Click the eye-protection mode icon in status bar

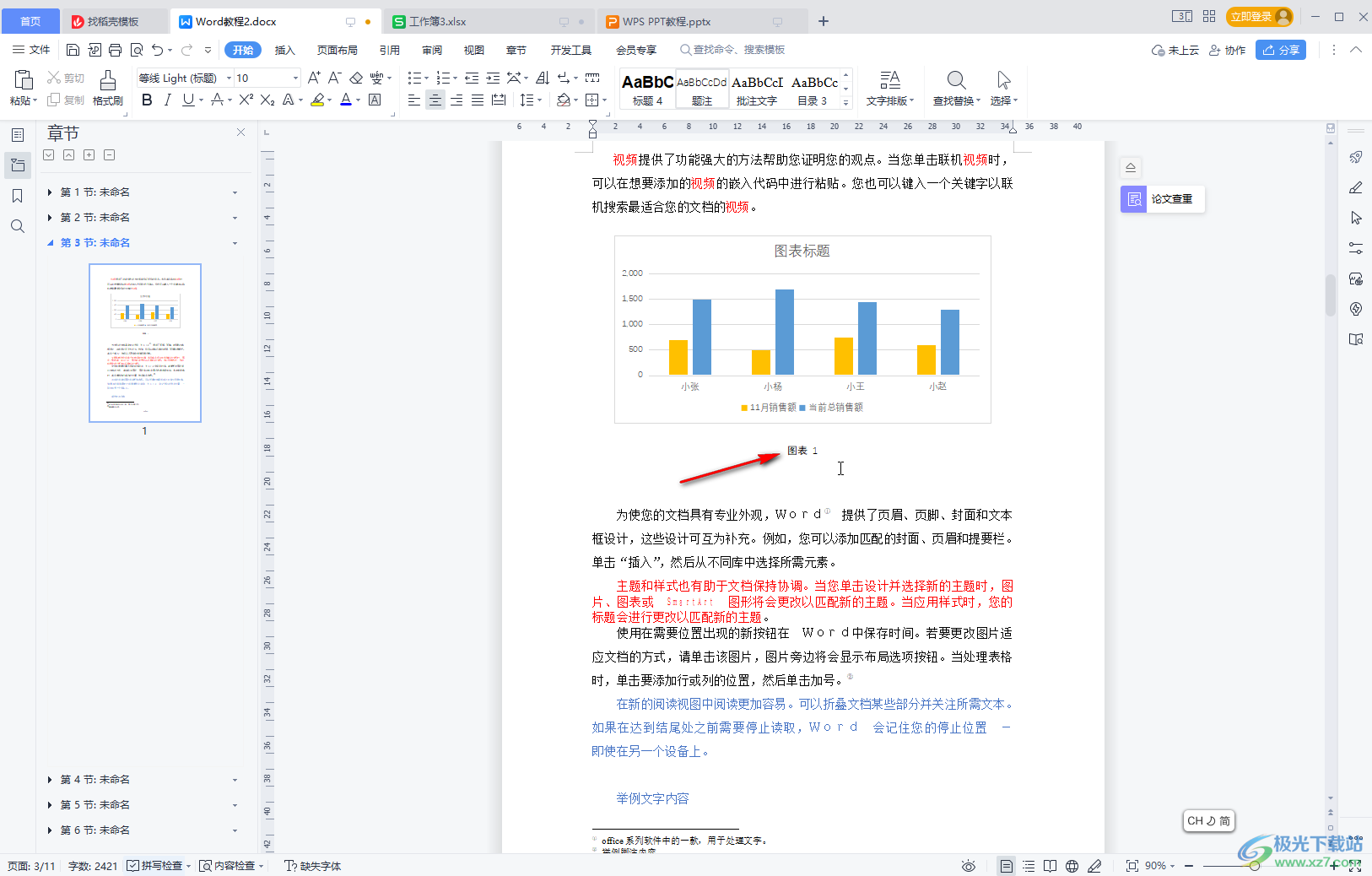point(969,866)
